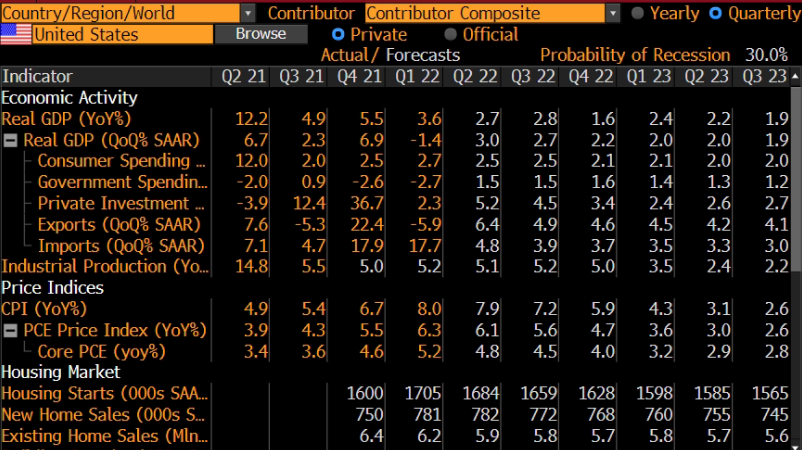Screen dimensions: 802x450
Task: Click the 22.4 Exports value
Action: coord(367,224)
